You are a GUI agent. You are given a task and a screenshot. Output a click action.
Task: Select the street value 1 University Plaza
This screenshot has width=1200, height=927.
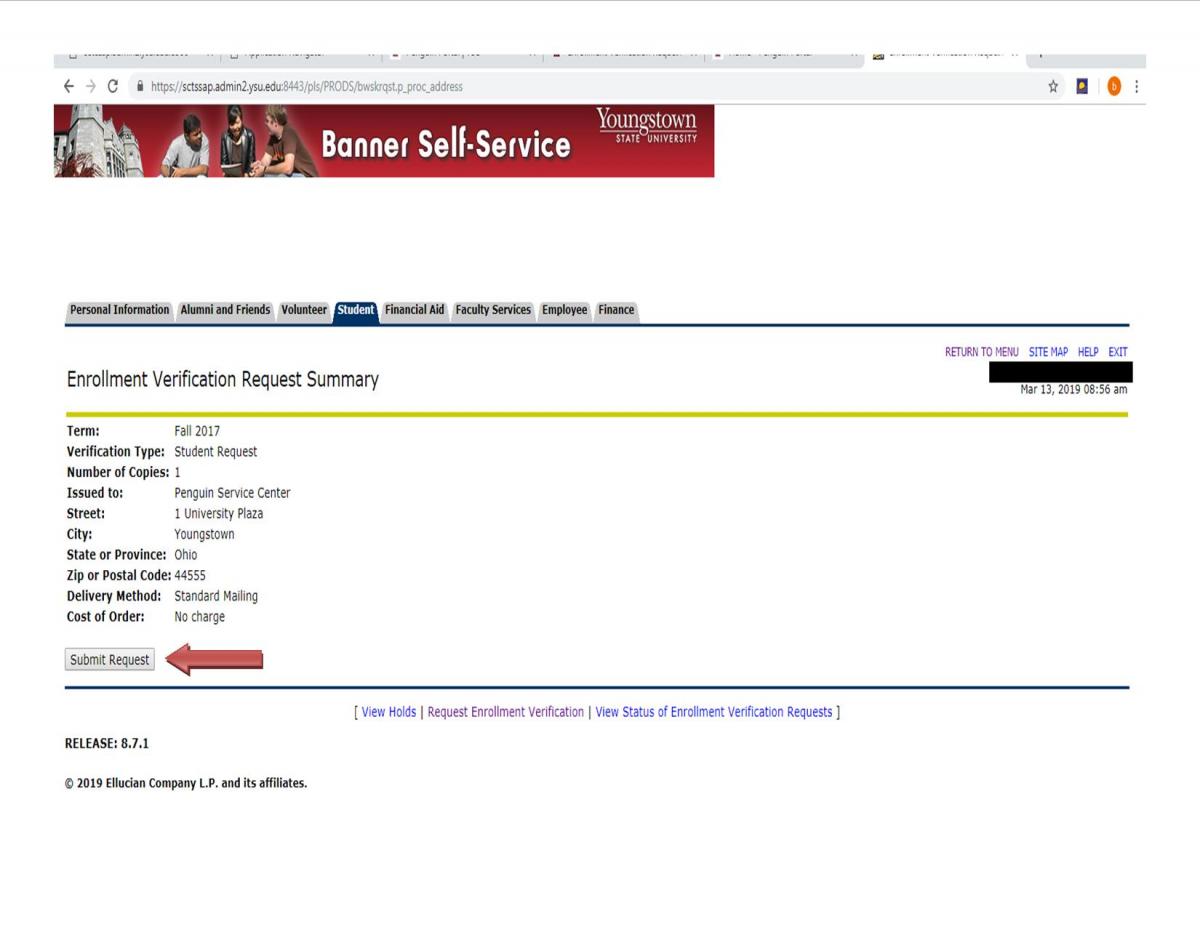click(219, 514)
